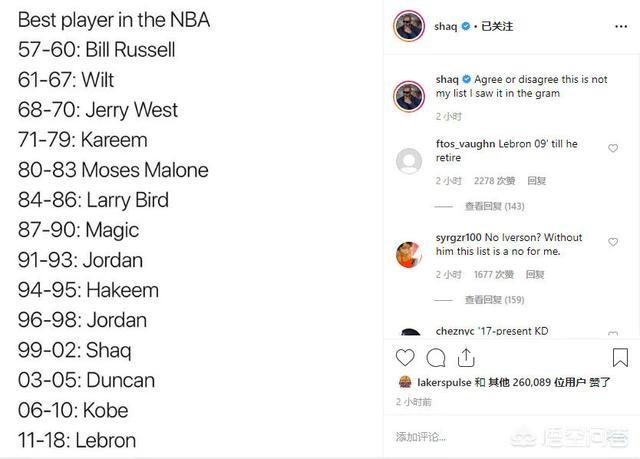Like ftos_vaughn's comment with heart
The width and height of the screenshot is (640, 459).
pos(613,148)
